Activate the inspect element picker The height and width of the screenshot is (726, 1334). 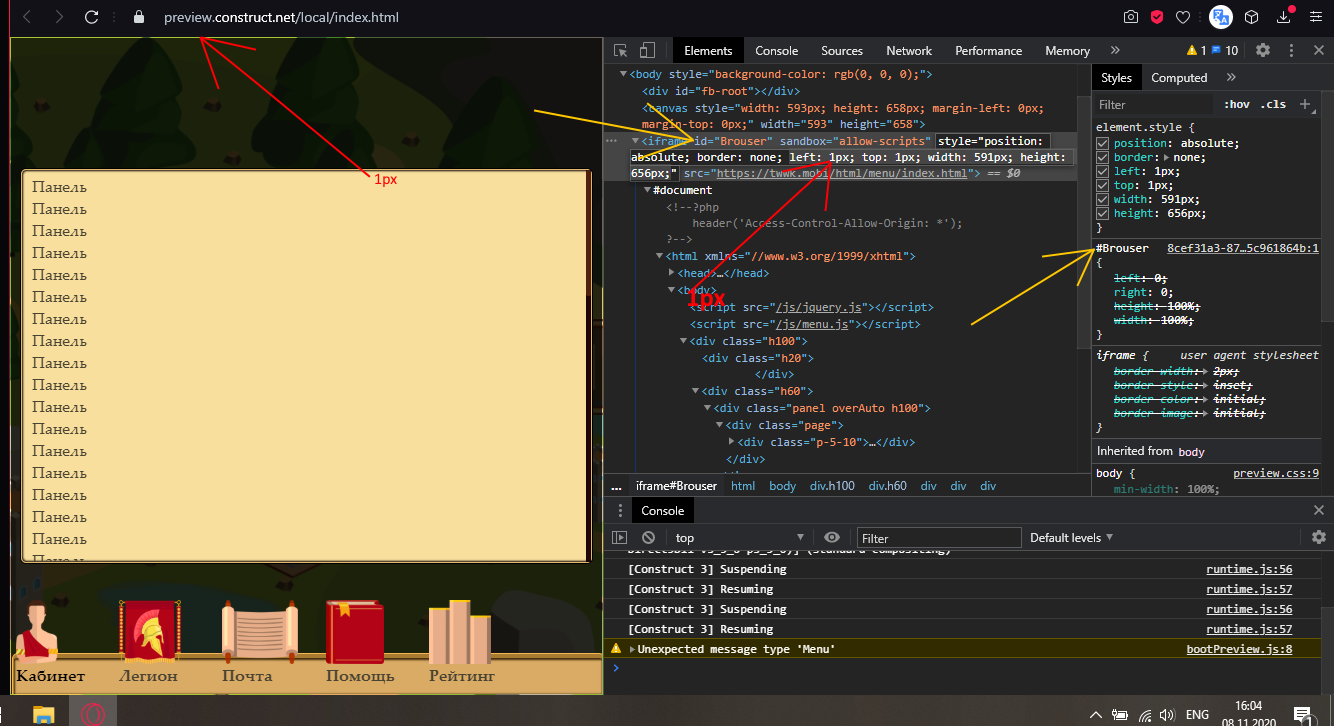[621, 50]
